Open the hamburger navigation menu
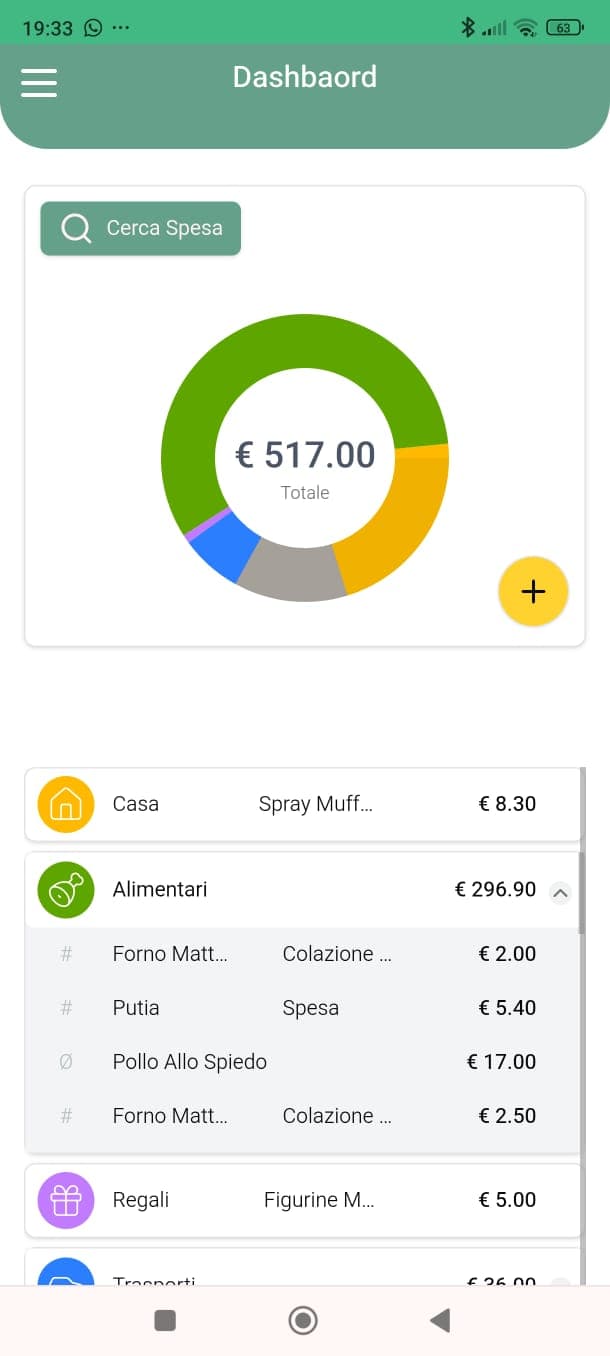 coord(39,82)
